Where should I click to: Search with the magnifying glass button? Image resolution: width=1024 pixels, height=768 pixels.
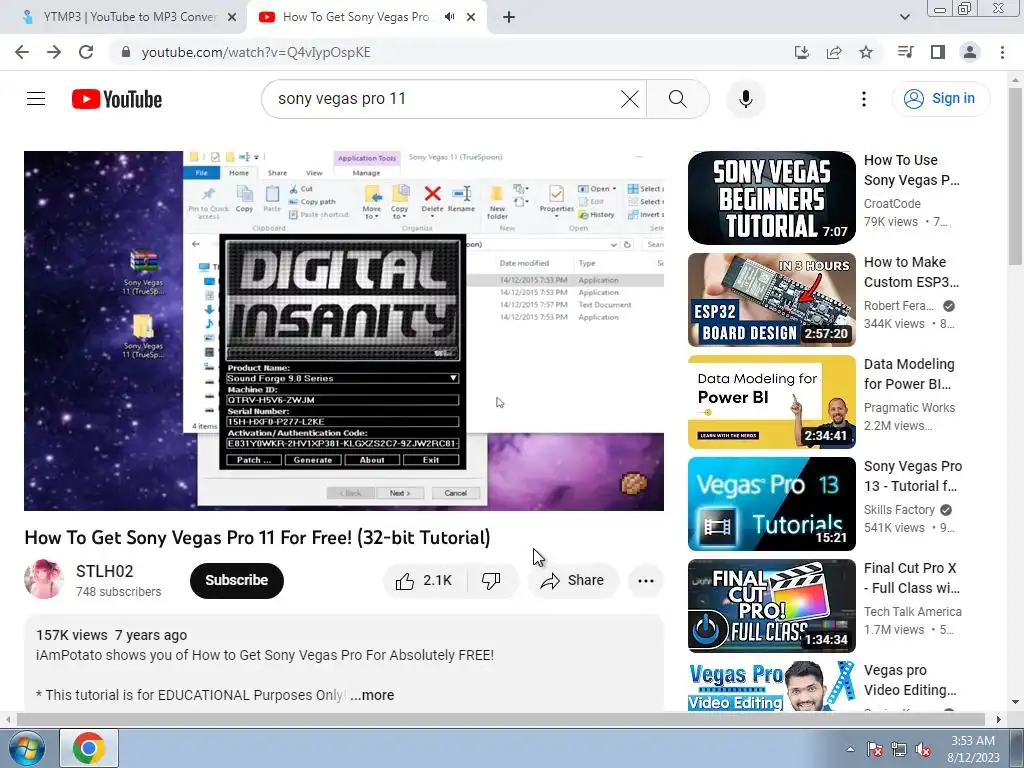(x=678, y=99)
